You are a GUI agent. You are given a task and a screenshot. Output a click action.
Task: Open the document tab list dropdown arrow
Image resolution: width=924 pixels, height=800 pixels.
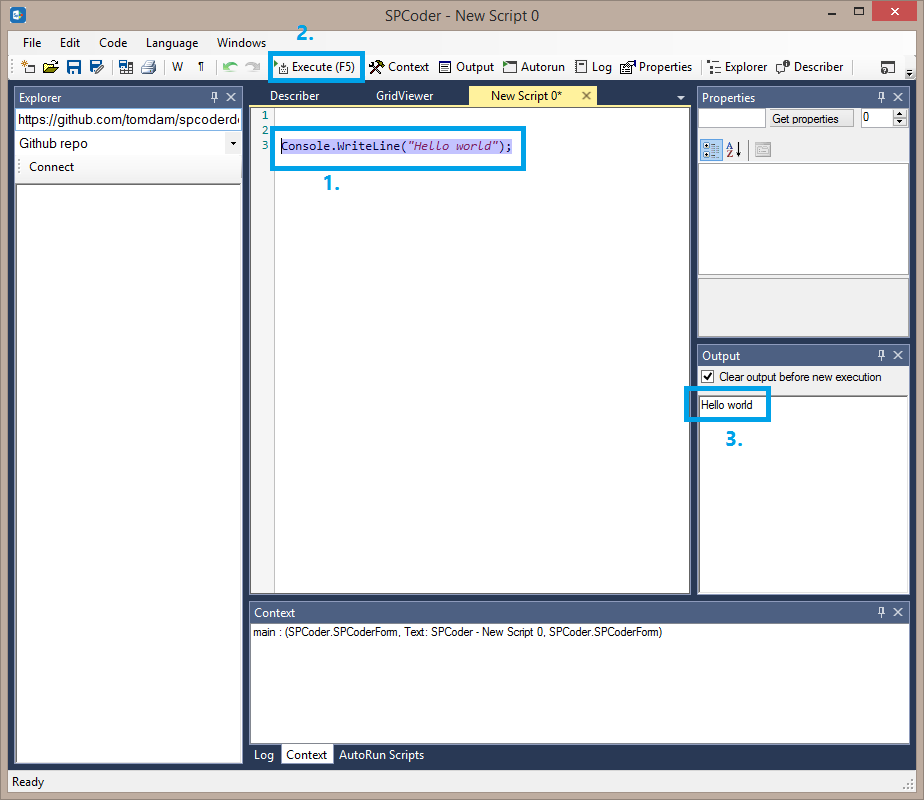click(x=681, y=98)
